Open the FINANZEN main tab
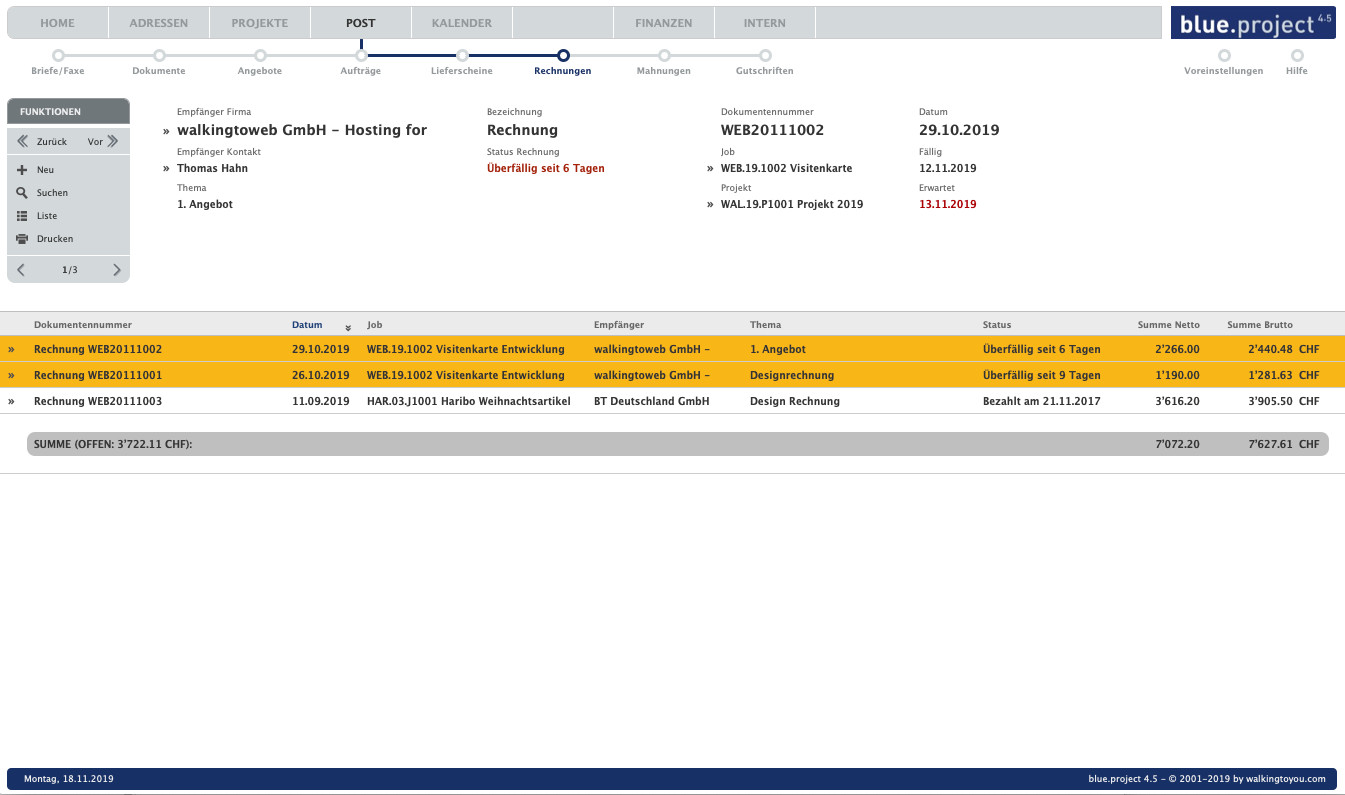Image resolution: width=1345 pixels, height=795 pixels. point(663,23)
